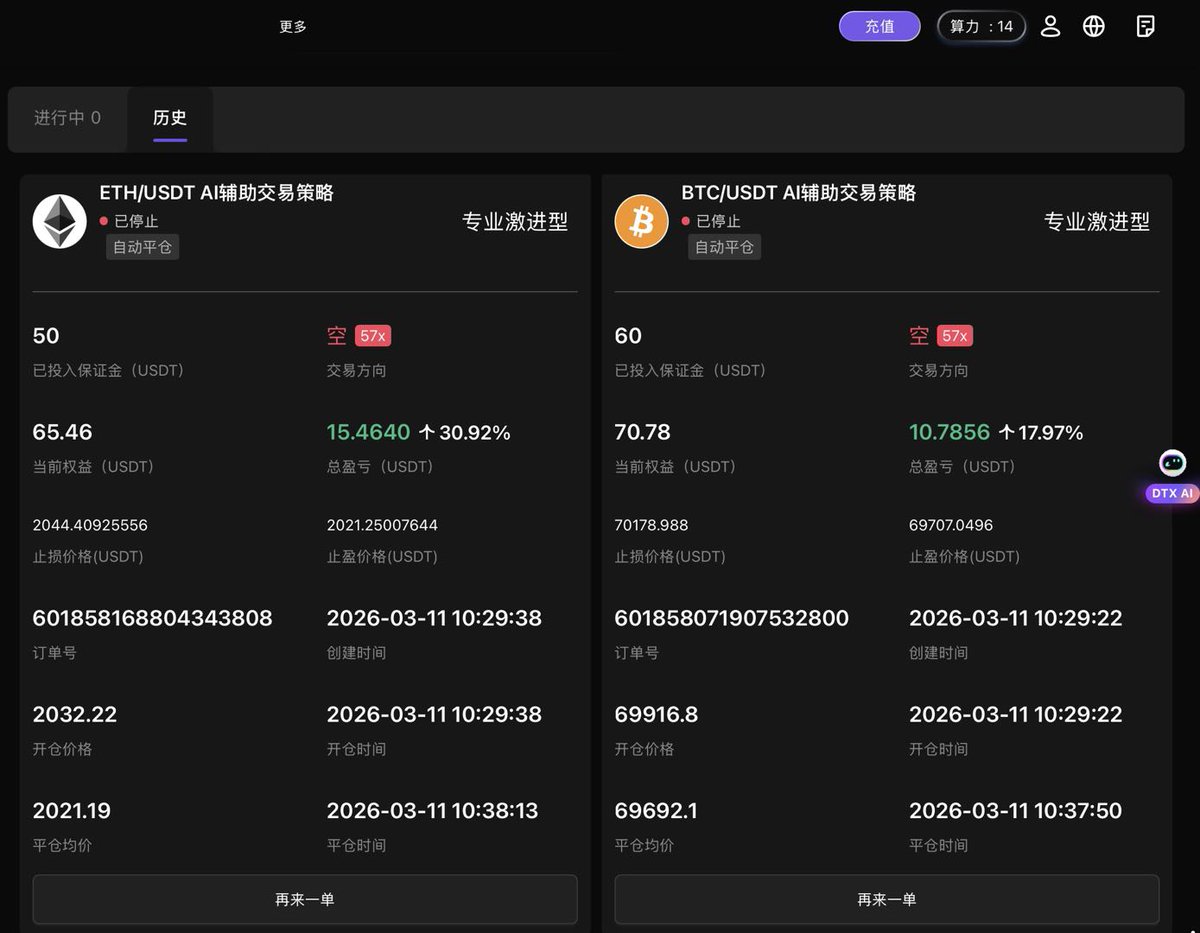Open the DTX AI assistant robot
Viewport: 1200px width, 933px height.
[1171, 462]
